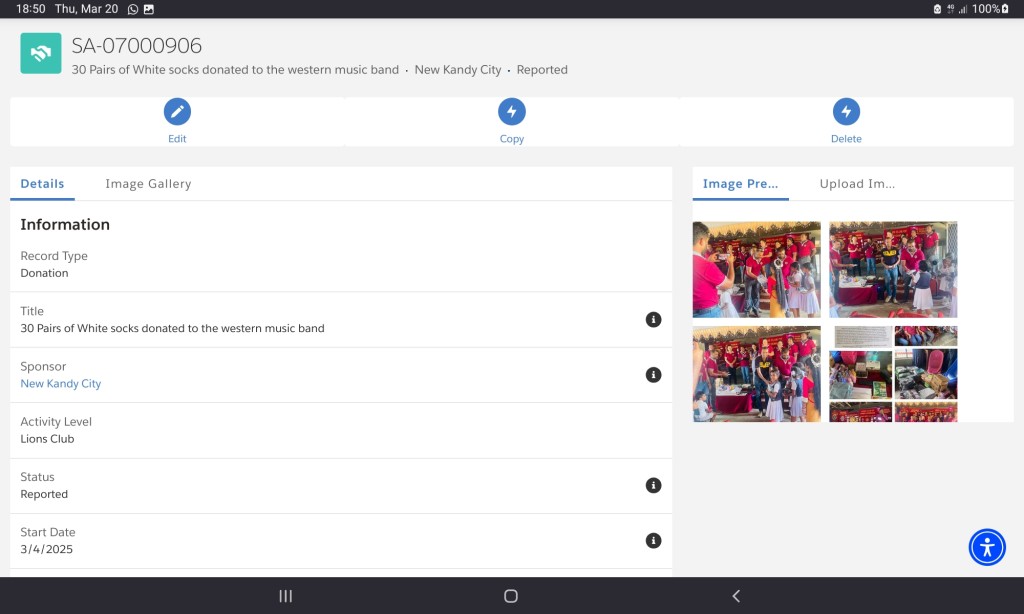The height and width of the screenshot is (614, 1024).
Task: Tap the Edit pencil icon
Action: [x=177, y=112]
